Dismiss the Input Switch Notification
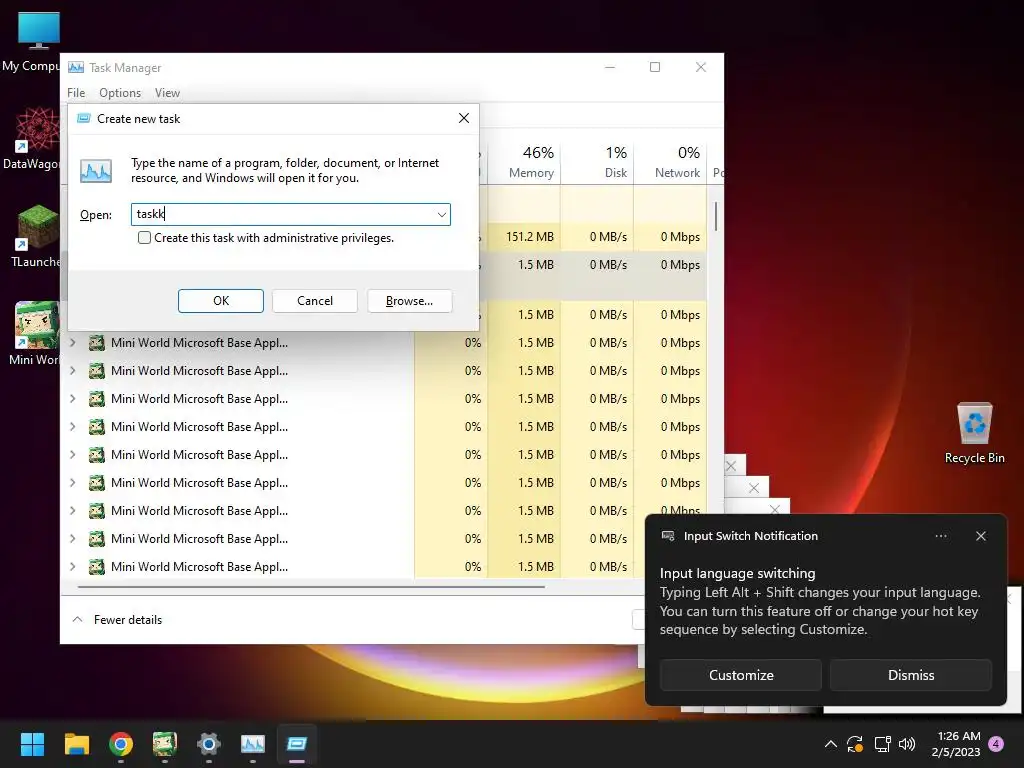 (910, 675)
